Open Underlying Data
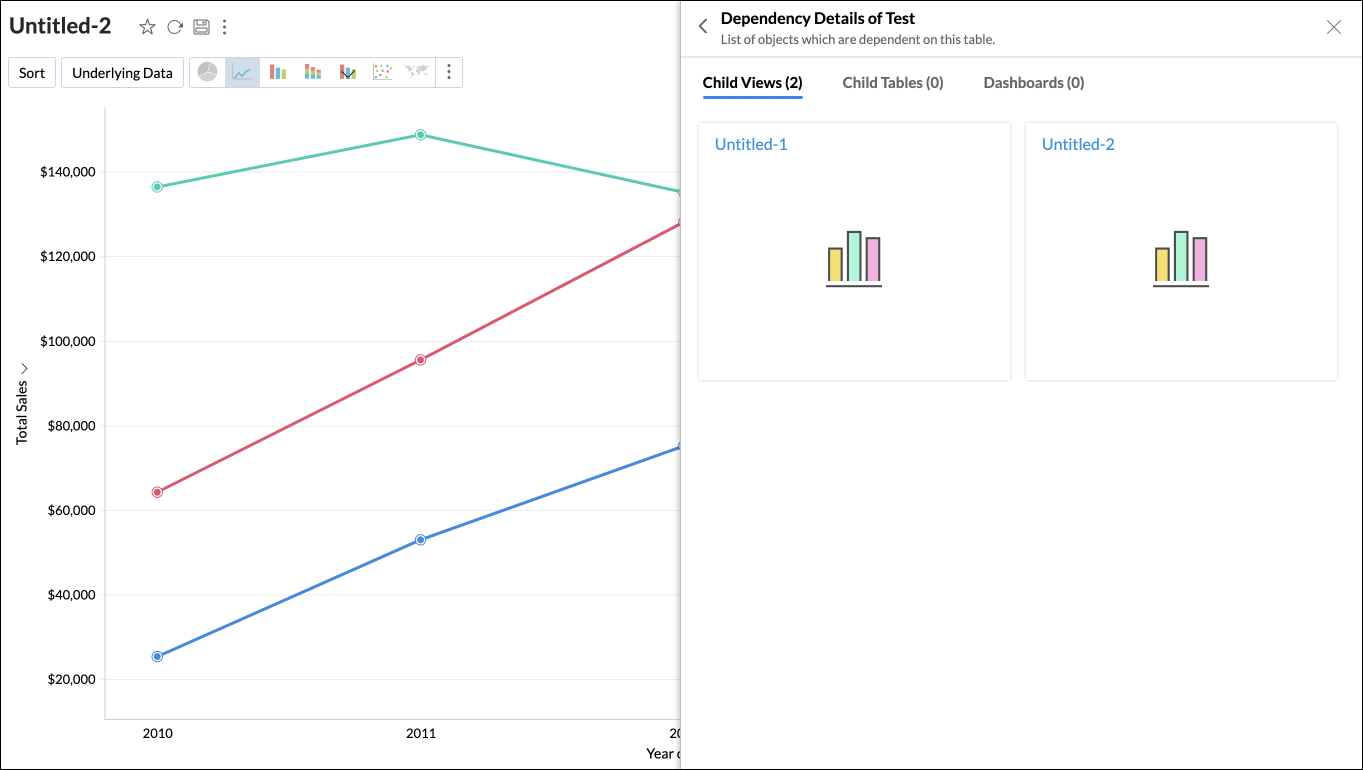The width and height of the screenshot is (1363, 770). (x=122, y=73)
